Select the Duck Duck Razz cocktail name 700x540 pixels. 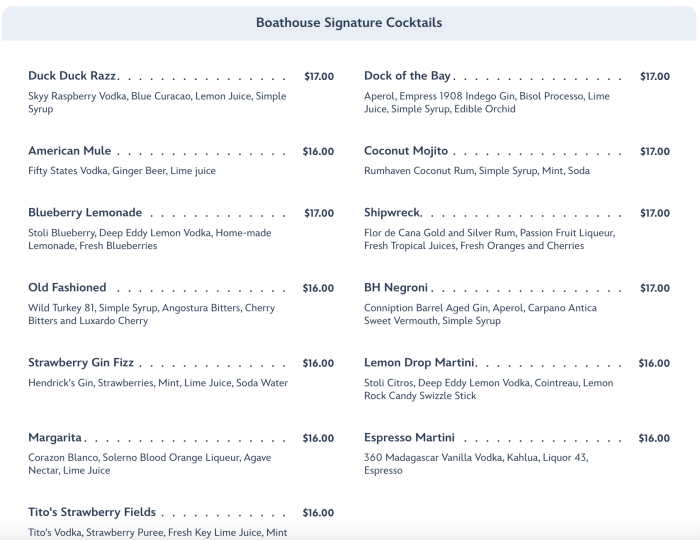point(73,76)
